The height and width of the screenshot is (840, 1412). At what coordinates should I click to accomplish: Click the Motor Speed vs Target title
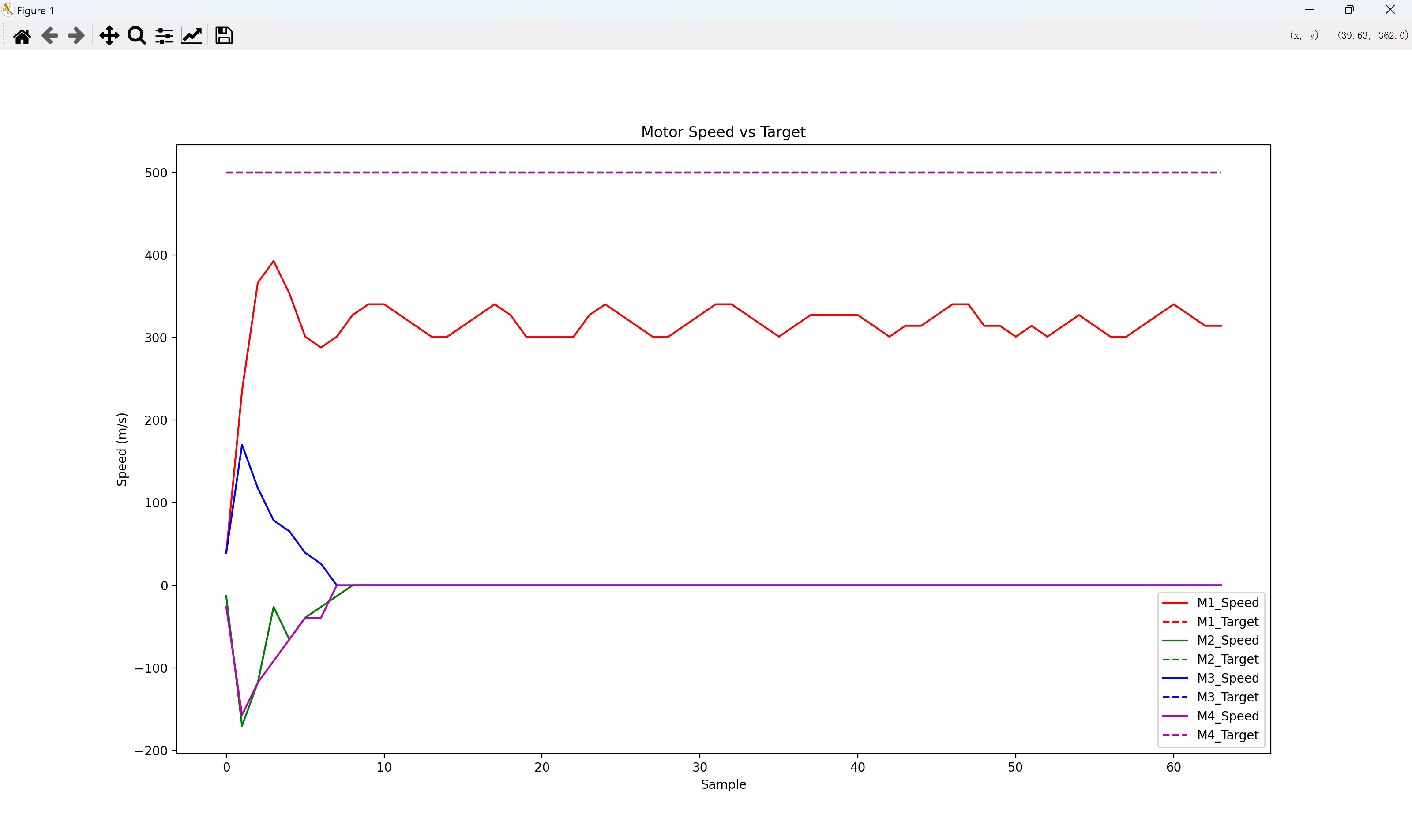[x=723, y=132]
